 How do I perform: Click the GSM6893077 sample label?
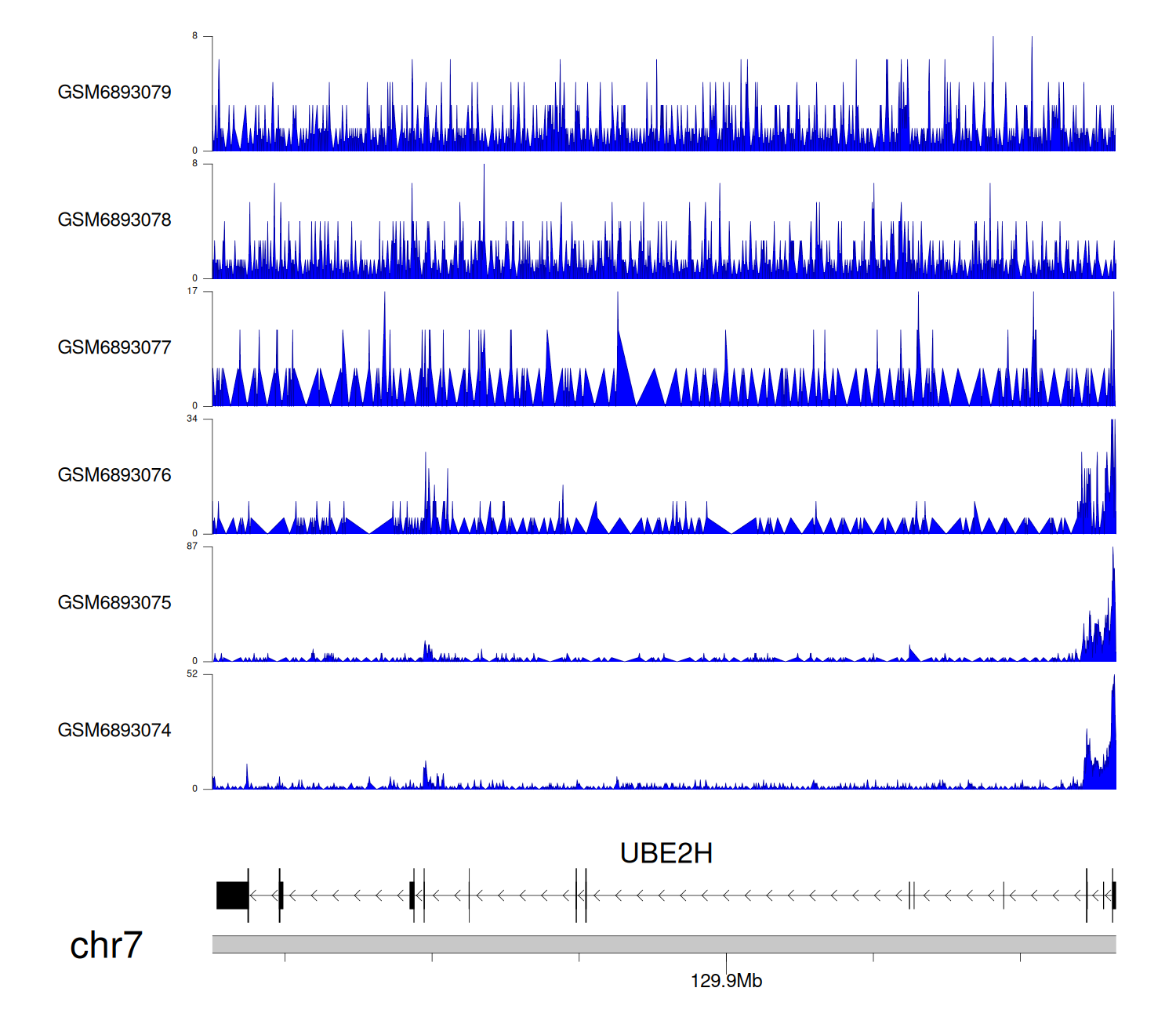(114, 348)
